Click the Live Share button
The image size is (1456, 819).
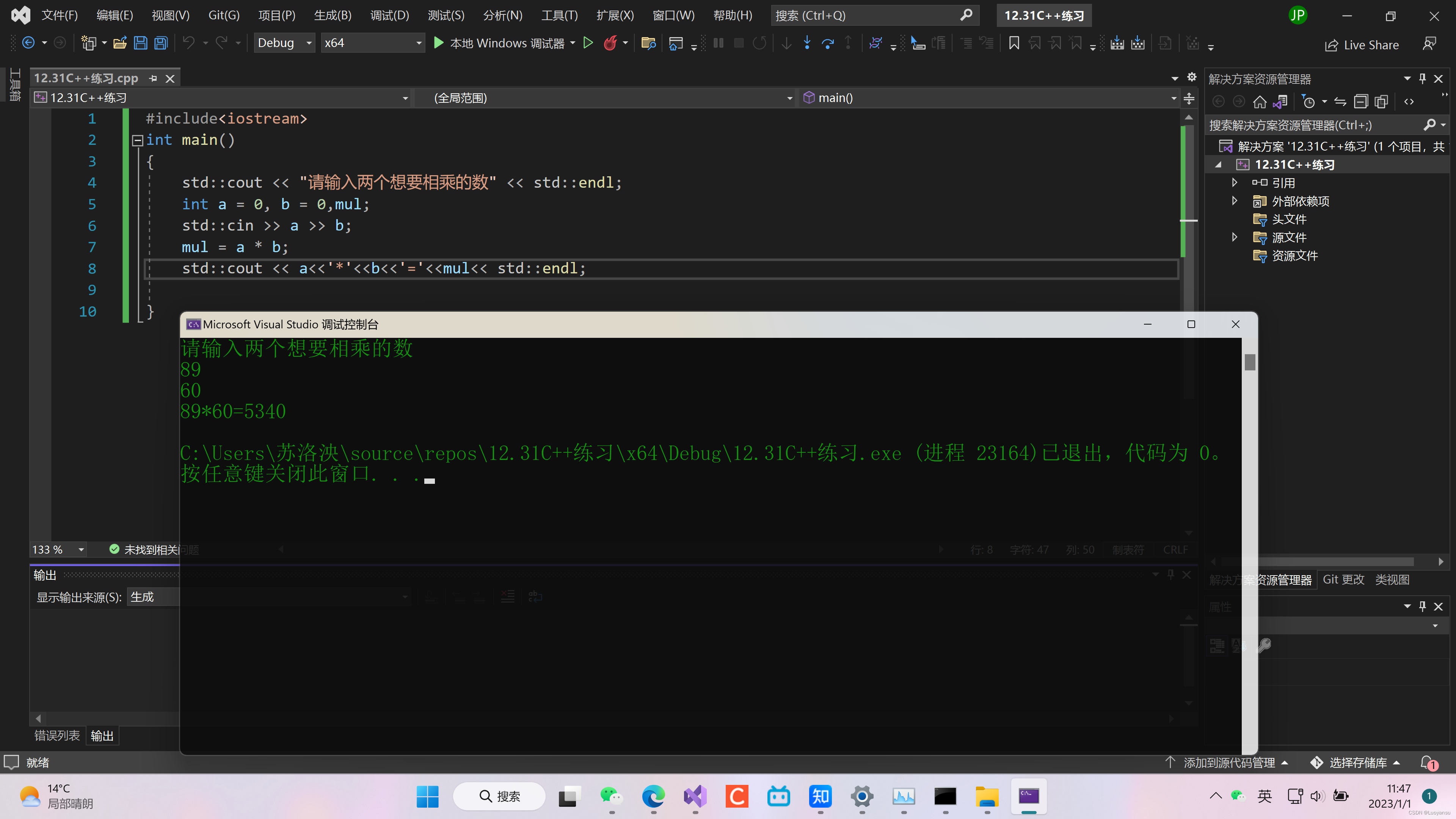click(x=1362, y=45)
